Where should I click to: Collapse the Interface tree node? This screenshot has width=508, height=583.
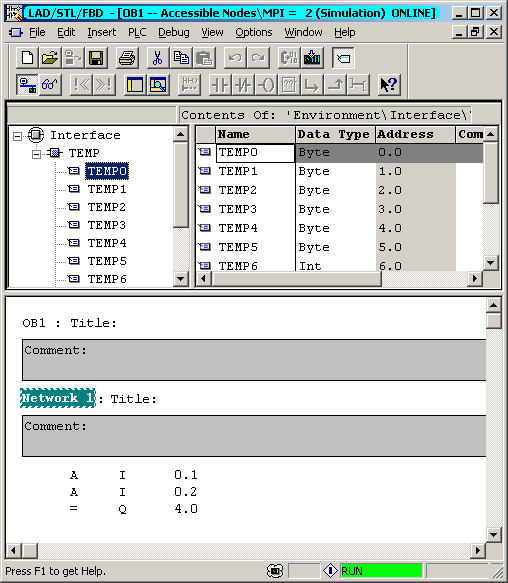[x=17, y=136]
